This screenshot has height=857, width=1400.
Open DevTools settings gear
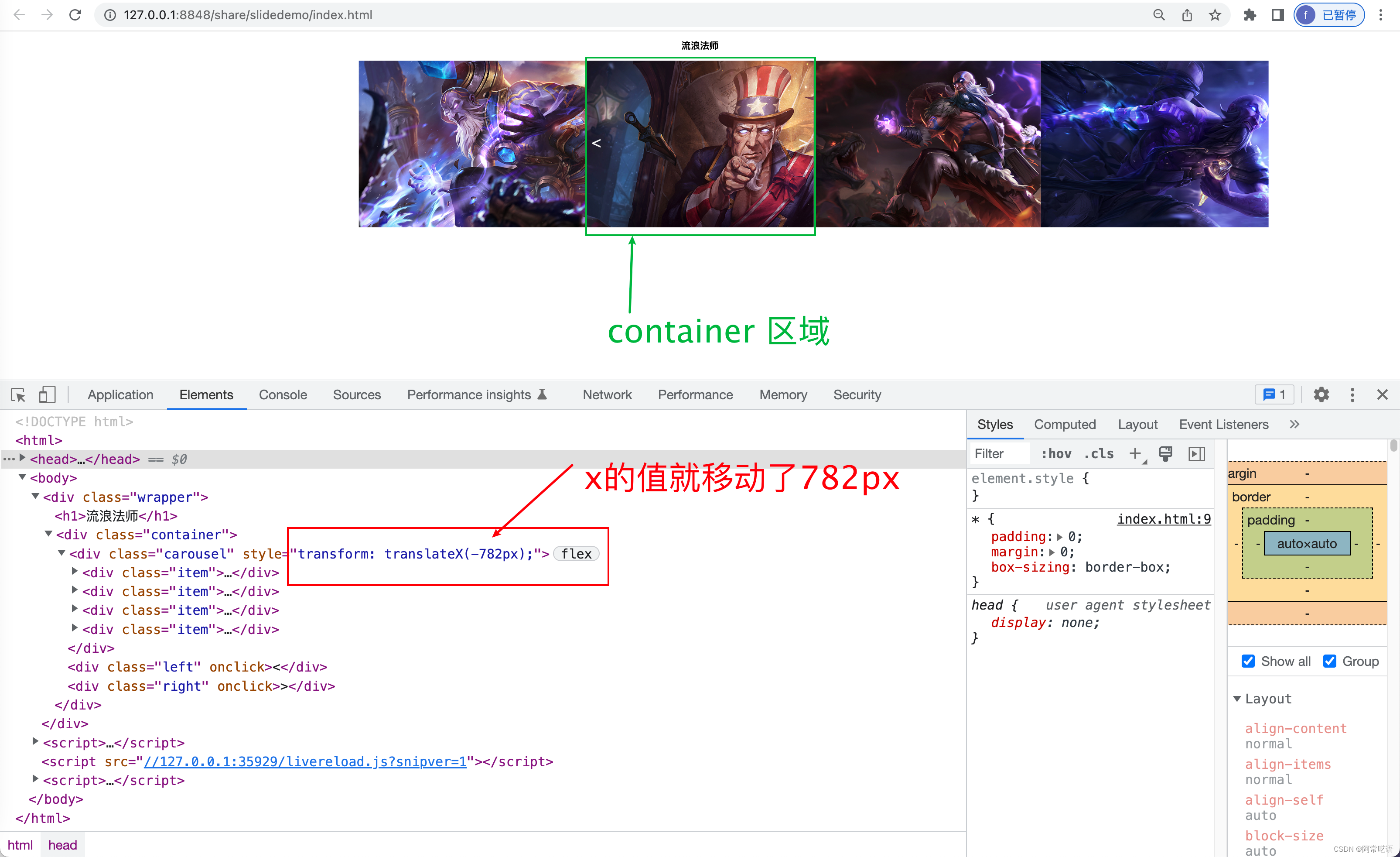tap(1321, 394)
